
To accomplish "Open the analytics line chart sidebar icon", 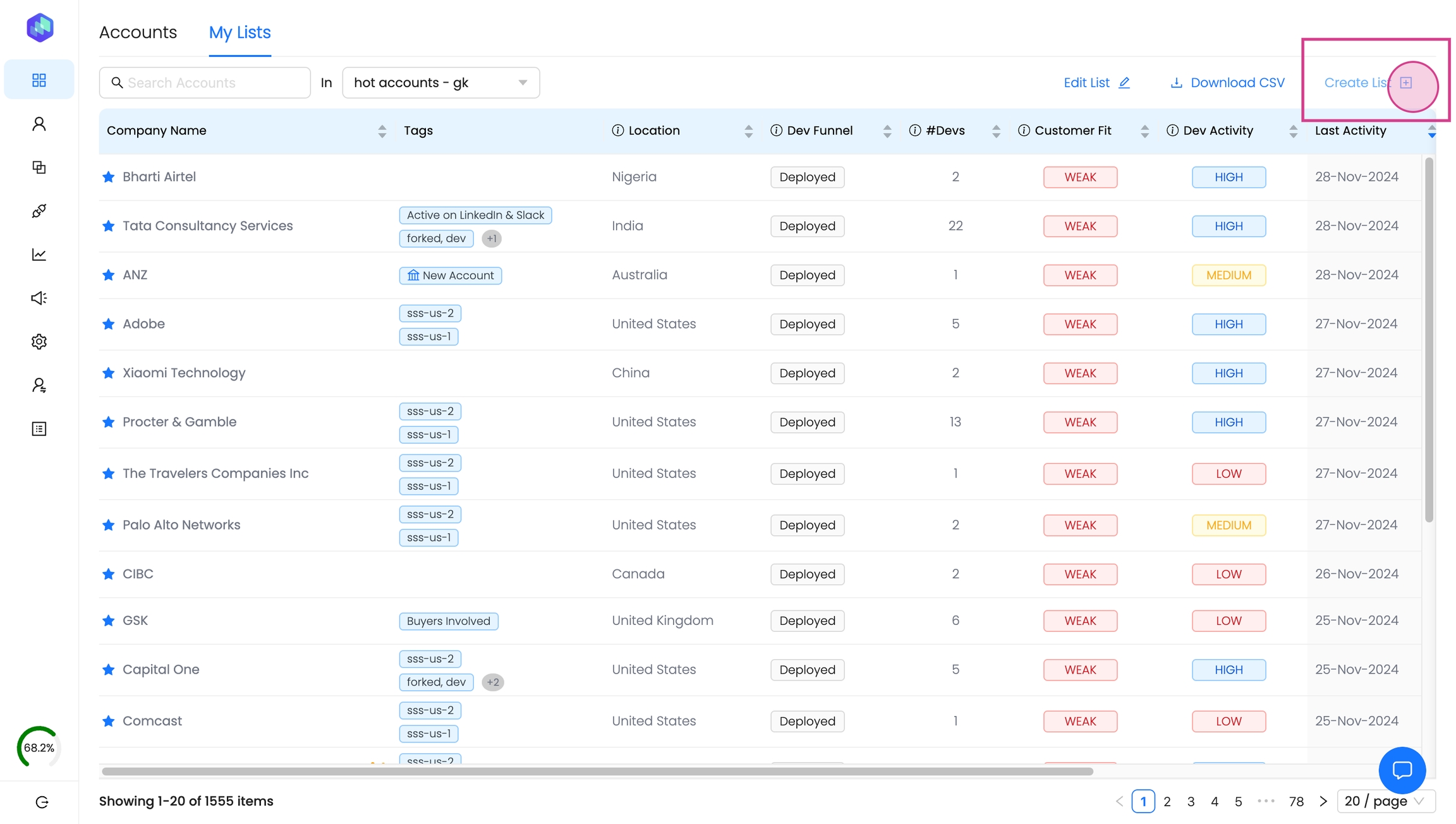I will (39, 255).
